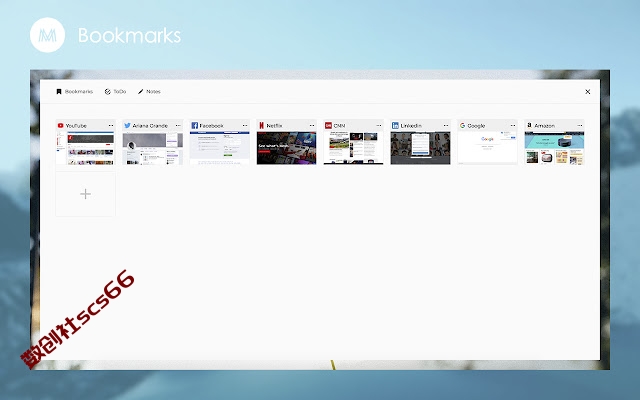Open options menu for Facebook bookmark
Viewport: 640px width, 400px height.
[245, 125]
